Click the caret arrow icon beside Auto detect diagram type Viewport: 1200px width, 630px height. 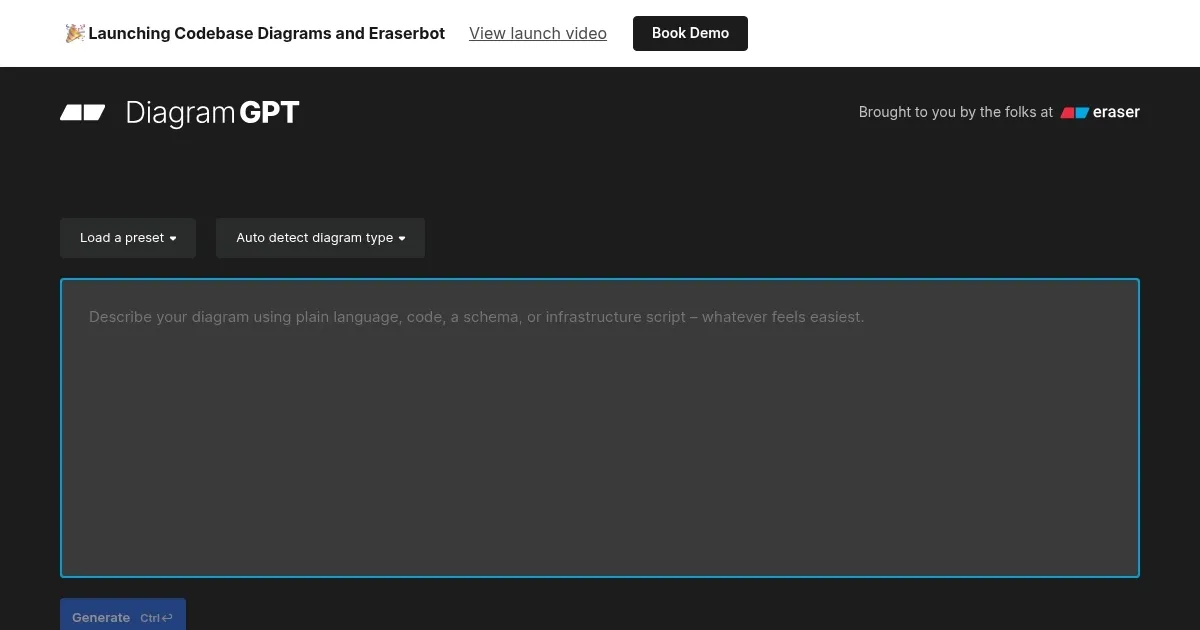[x=402, y=239]
